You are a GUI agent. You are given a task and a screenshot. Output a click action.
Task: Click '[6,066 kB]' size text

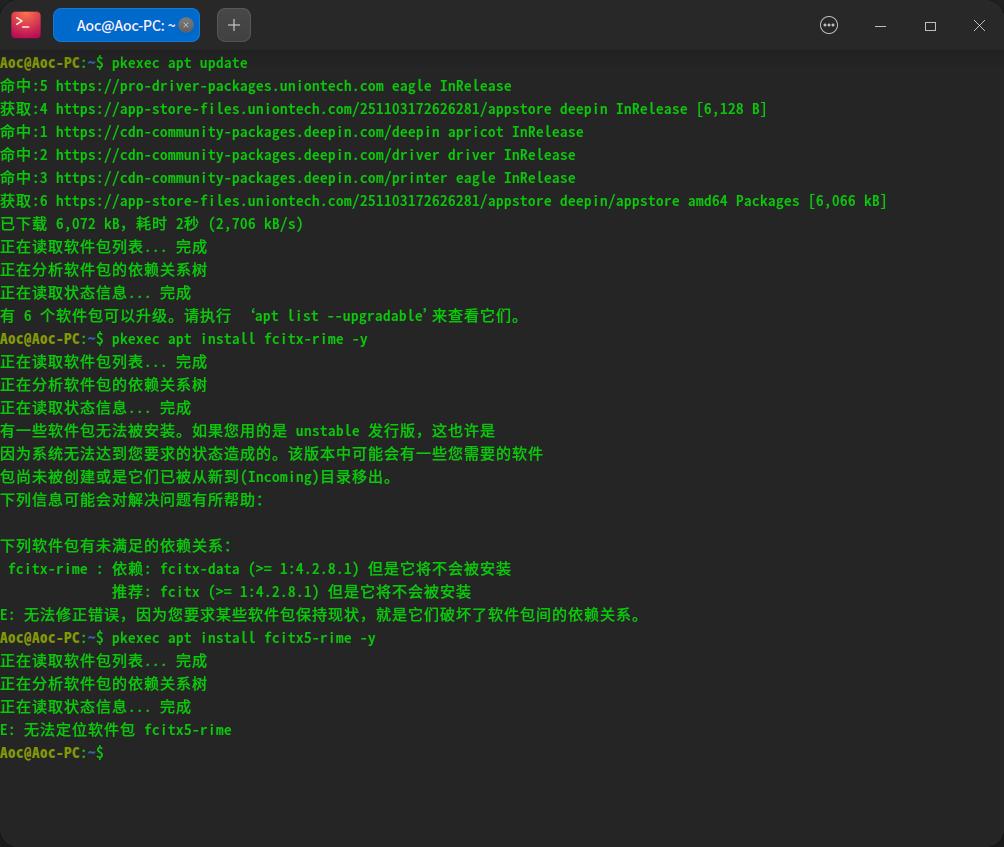click(847, 201)
